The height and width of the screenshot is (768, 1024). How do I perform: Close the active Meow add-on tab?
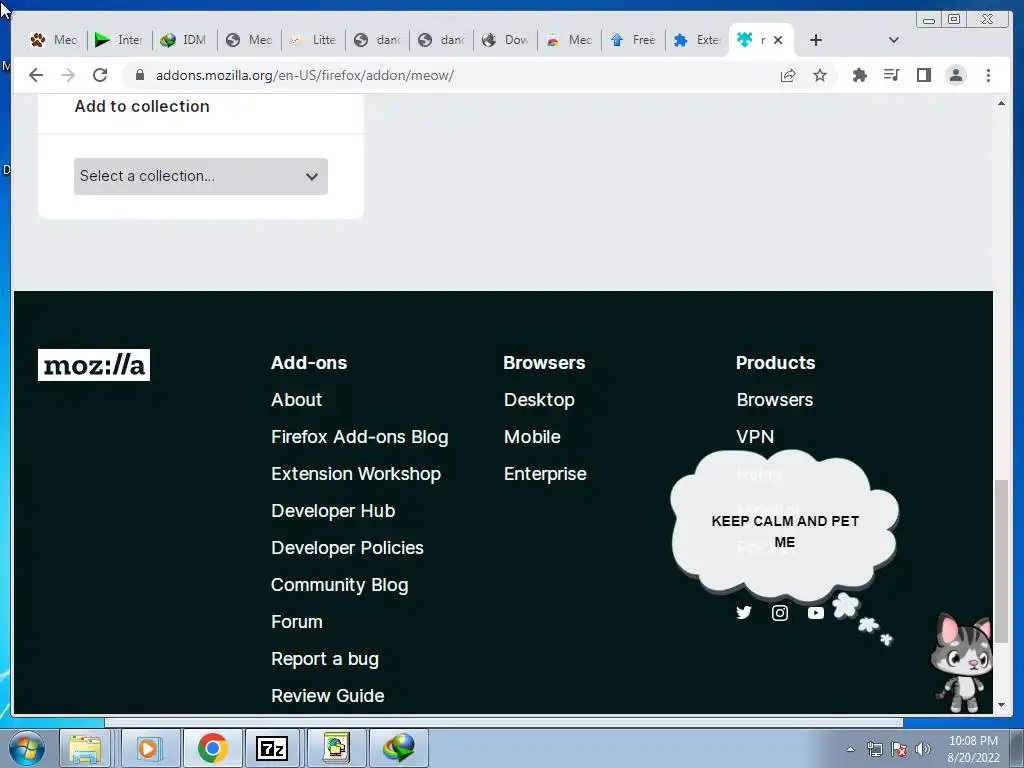click(778, 40)
